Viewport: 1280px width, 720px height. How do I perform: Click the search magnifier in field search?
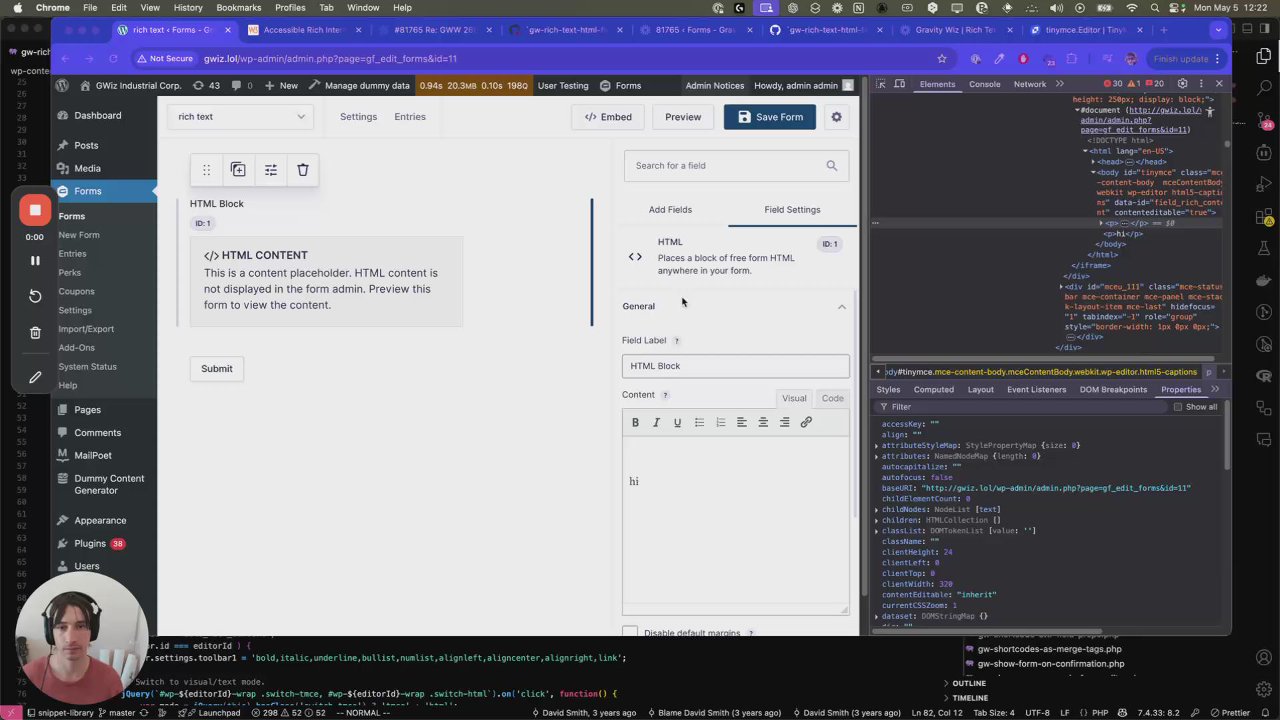click(x=831, y=166)
